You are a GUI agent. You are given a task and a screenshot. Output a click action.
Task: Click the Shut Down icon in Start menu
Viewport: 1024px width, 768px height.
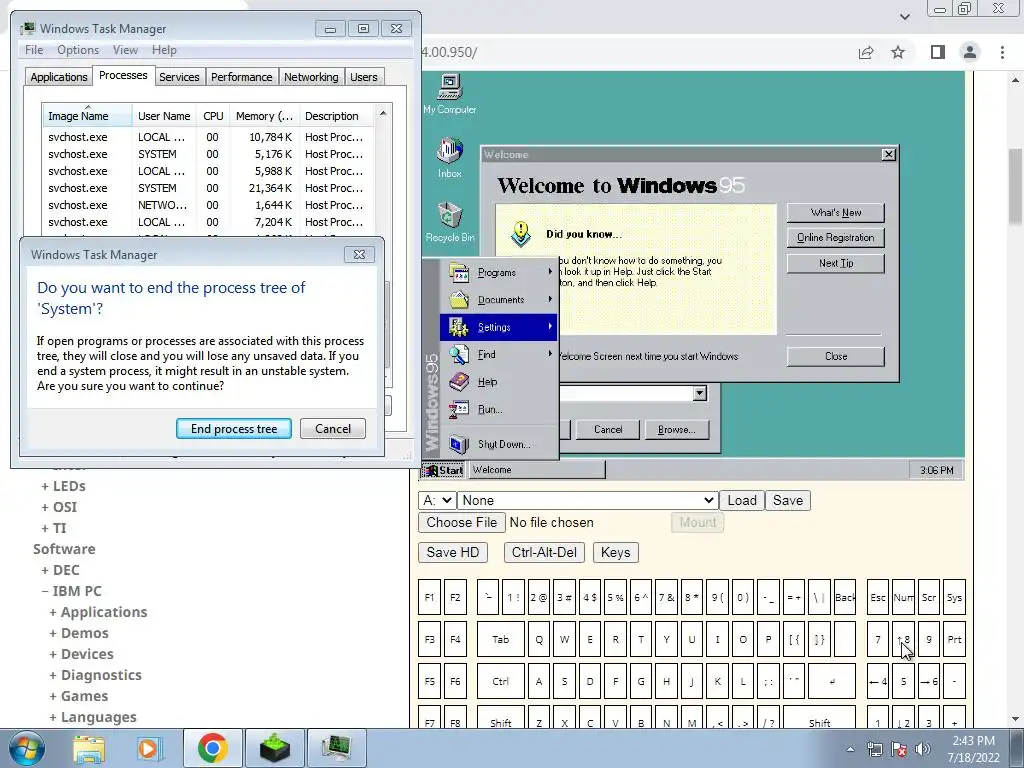[x=459, y=444]
